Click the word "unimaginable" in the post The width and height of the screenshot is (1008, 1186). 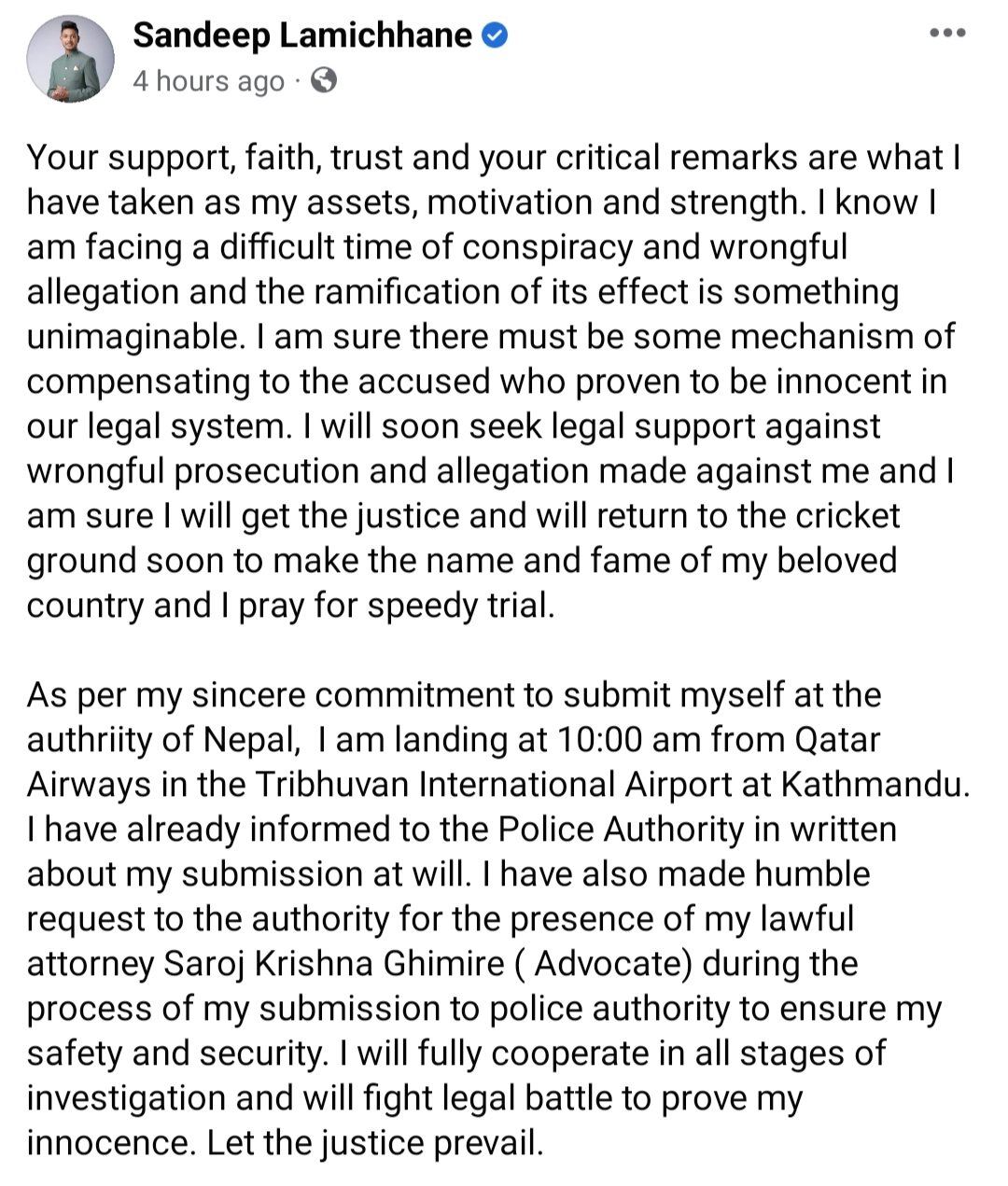pyautogui.click(x=130, y=337)
